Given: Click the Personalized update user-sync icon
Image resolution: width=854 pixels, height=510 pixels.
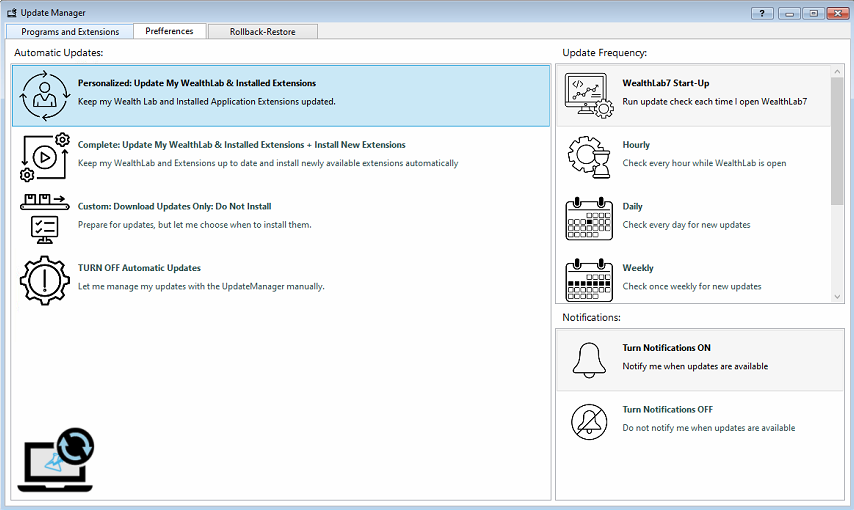Looking at the screenshot, I should 44,93.
